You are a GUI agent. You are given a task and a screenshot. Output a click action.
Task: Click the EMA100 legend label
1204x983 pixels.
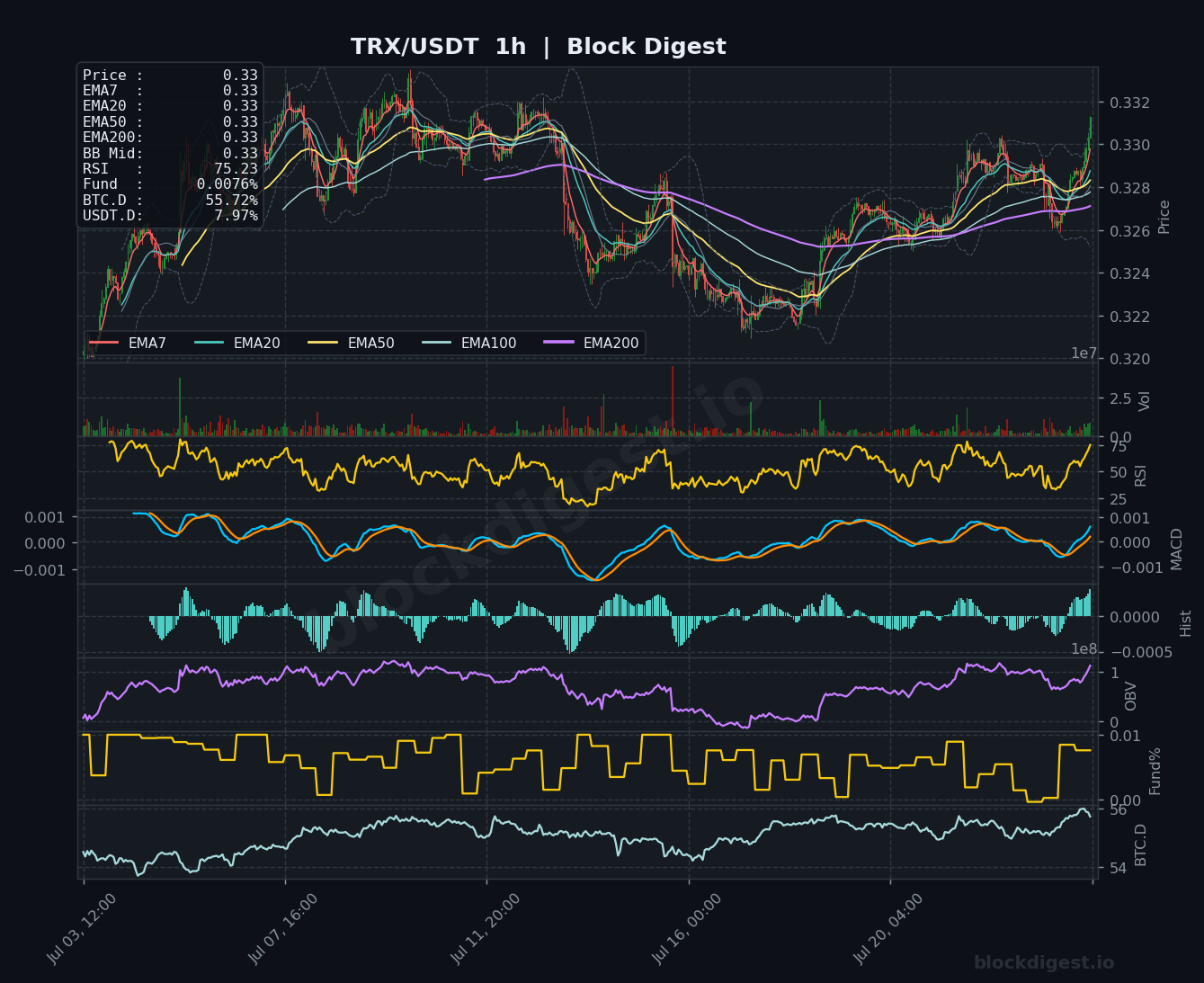point(488,344)
